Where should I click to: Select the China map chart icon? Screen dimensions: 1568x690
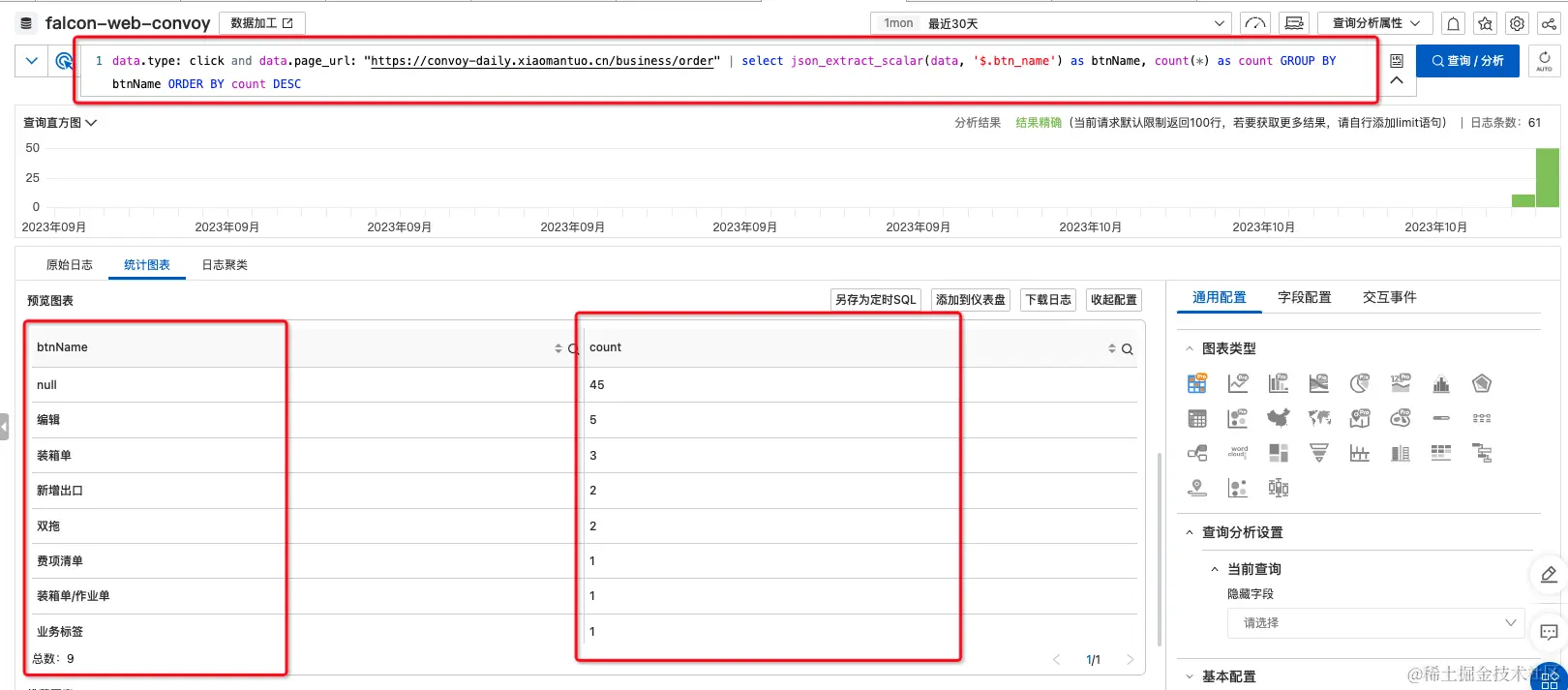pos(1279,418)
